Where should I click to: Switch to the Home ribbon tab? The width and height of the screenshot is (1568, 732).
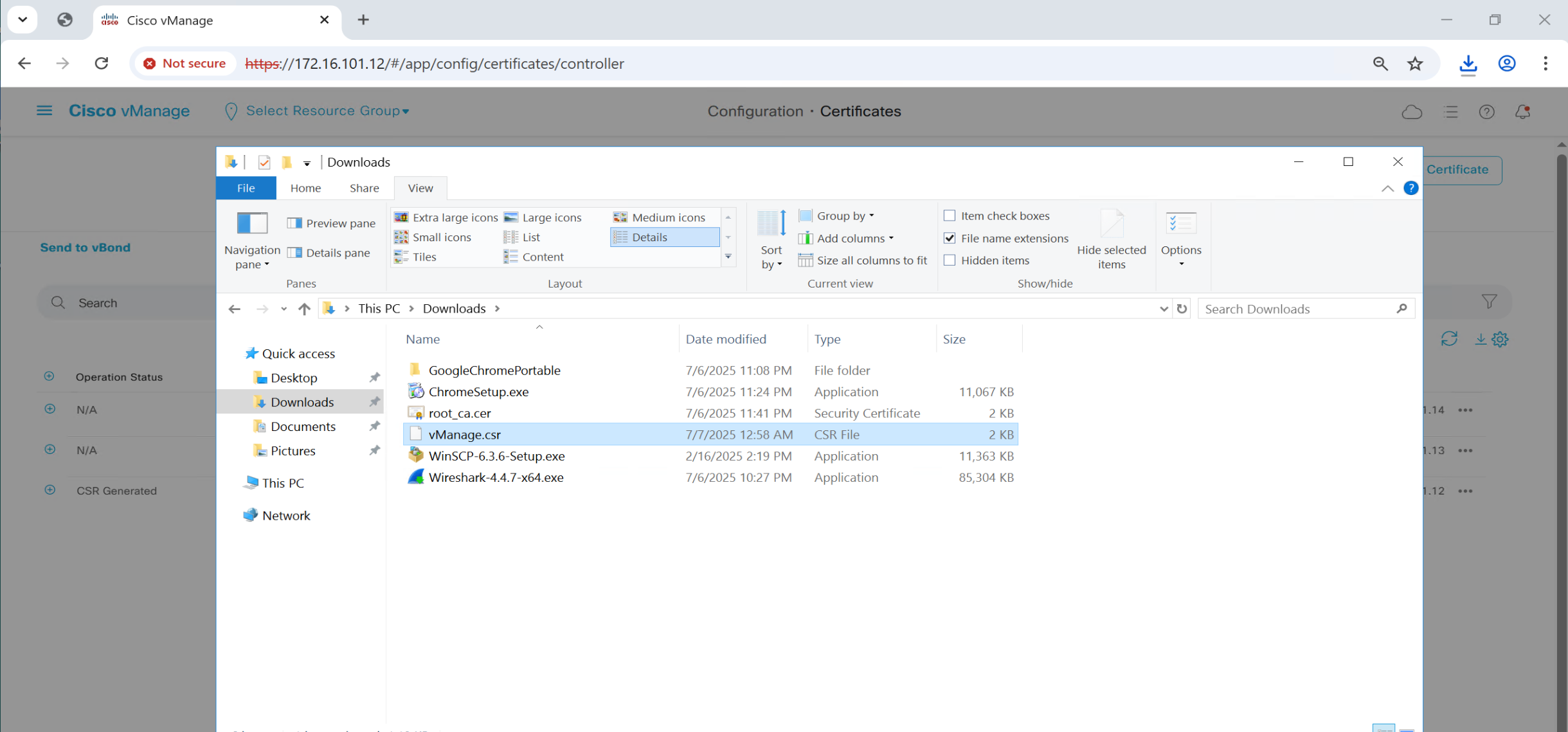[x=305, y=188]
